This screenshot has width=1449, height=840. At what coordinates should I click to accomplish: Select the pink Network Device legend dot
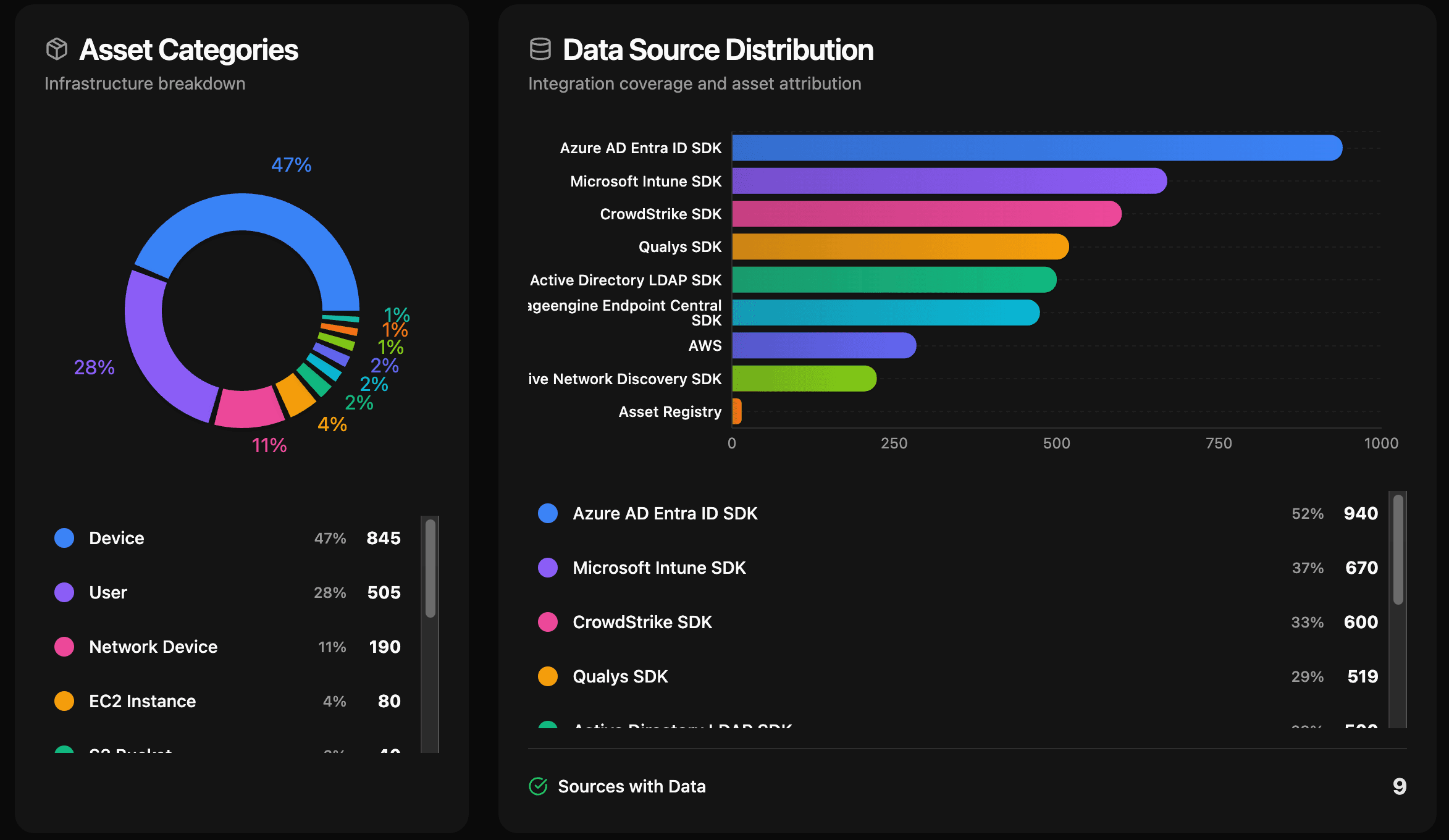[x=64, y=647]
